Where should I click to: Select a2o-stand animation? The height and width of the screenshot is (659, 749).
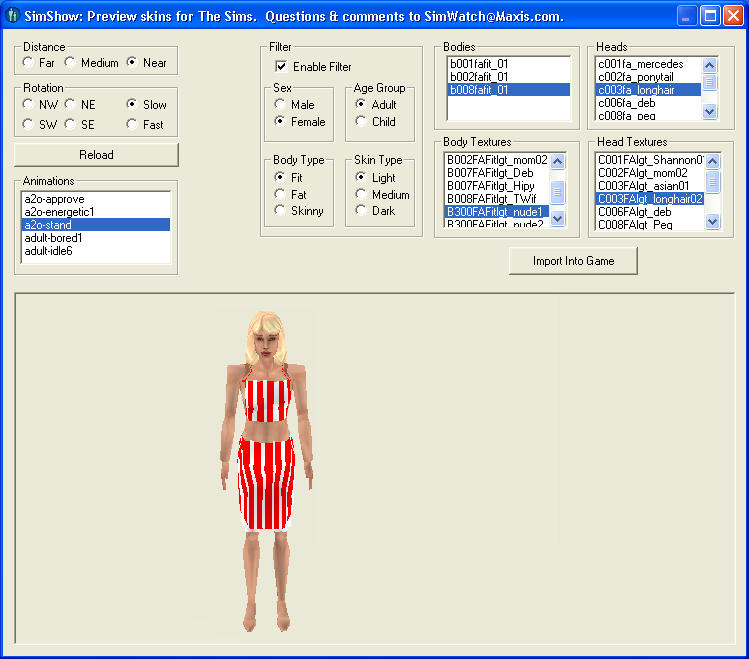pyautogui.click(x=96, y=225)
